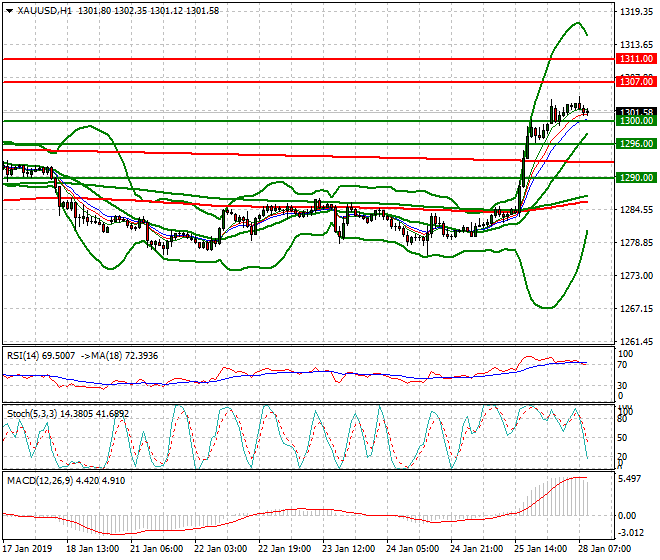660x560 pixels.
Task: Click the 25 Jan 14:00 time axis label
Action: pyautogui.click(x=540, y=549)
